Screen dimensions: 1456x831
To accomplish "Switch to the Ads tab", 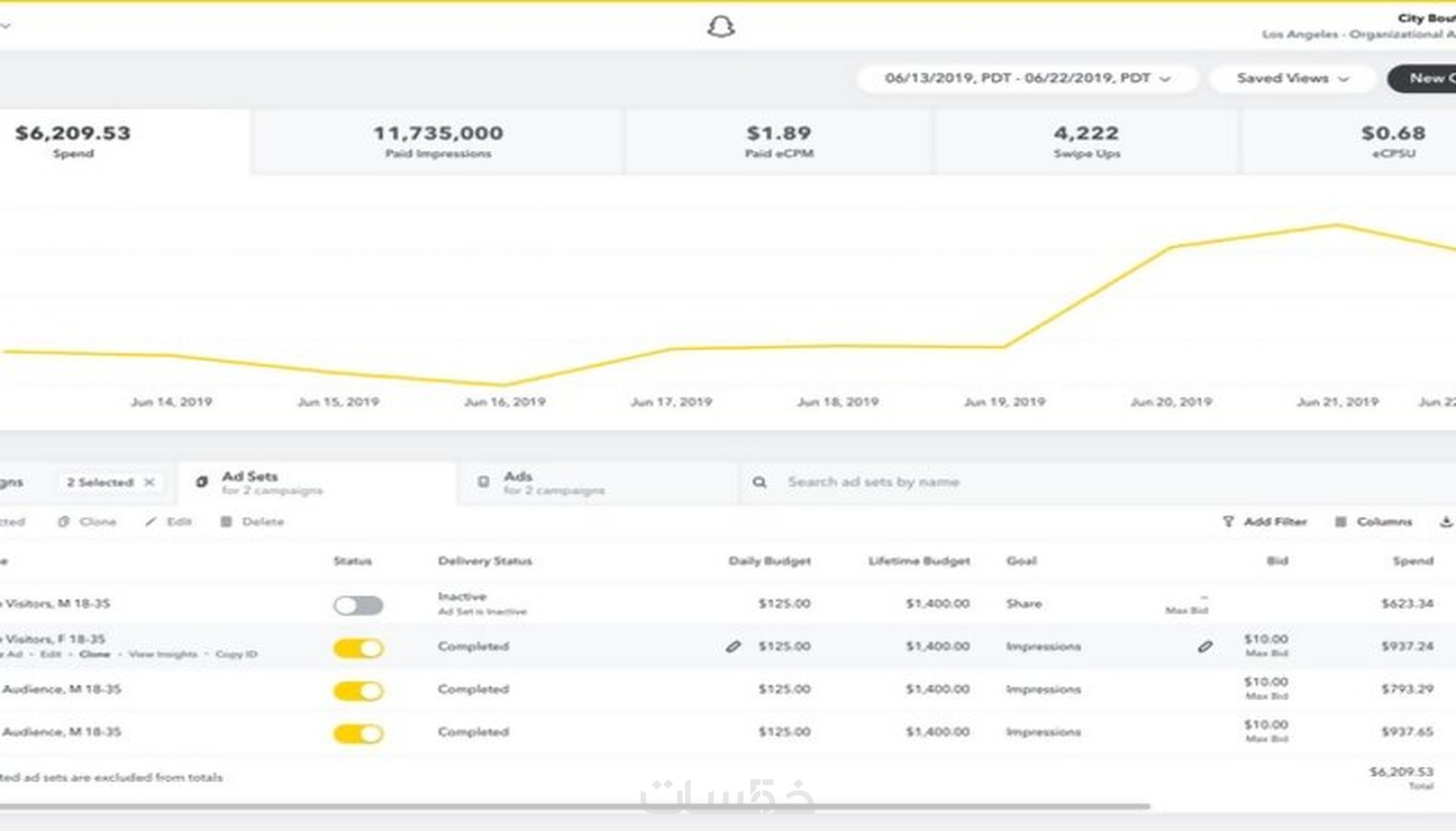I will click(x=517, y=482).
